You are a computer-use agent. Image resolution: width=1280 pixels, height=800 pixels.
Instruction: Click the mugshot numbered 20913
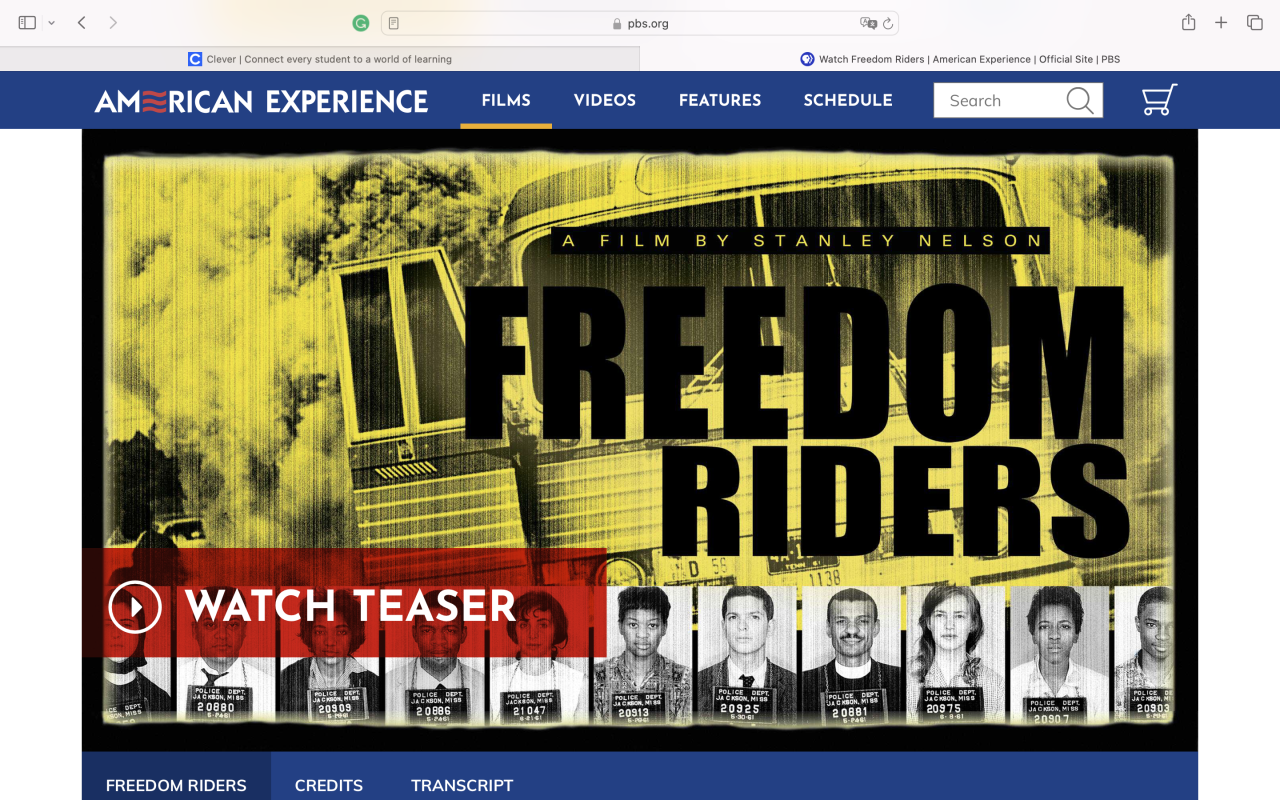click(642, 656)
